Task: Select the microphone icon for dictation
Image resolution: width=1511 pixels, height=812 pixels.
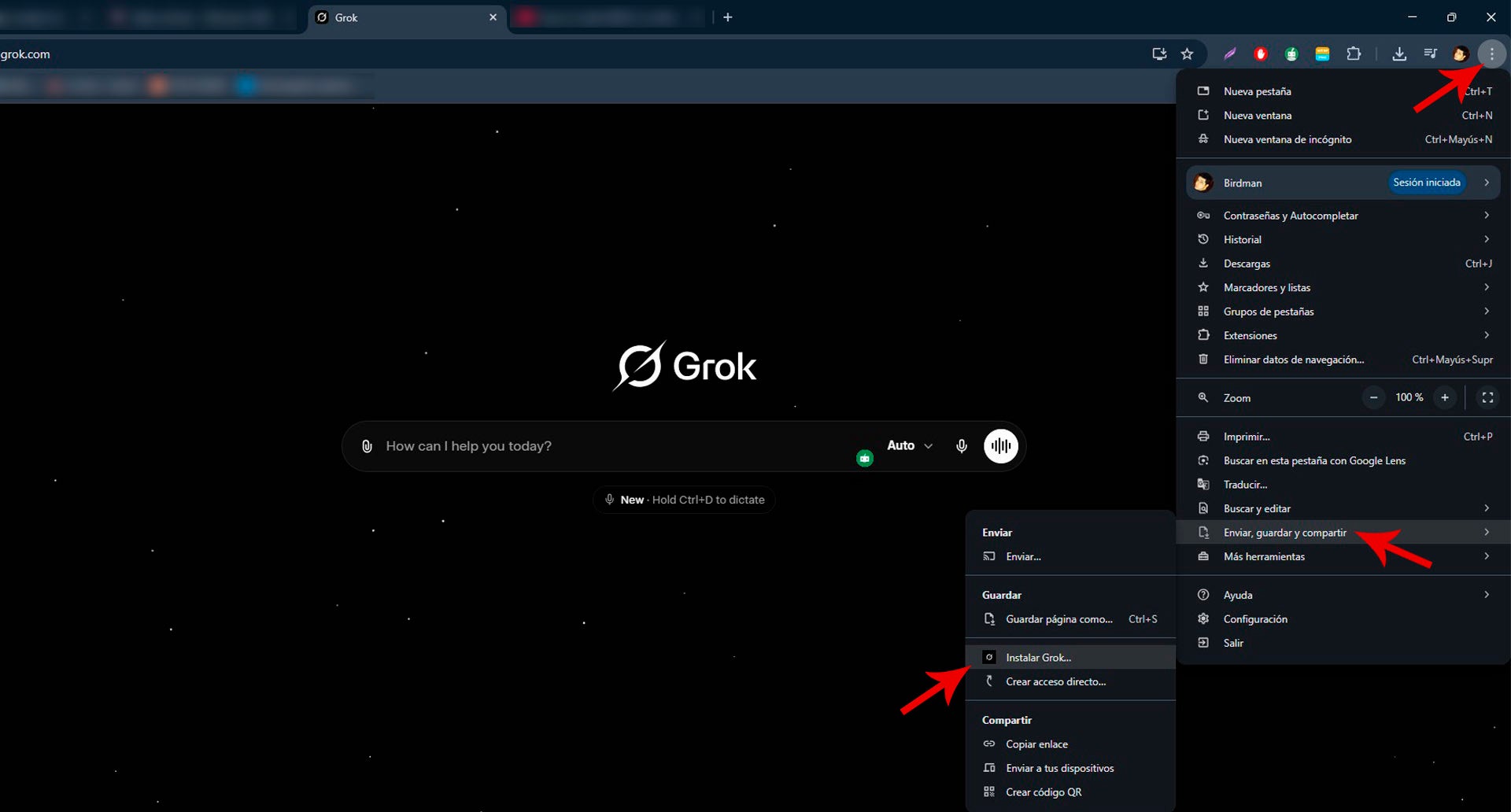Action: tap(961, 445)
